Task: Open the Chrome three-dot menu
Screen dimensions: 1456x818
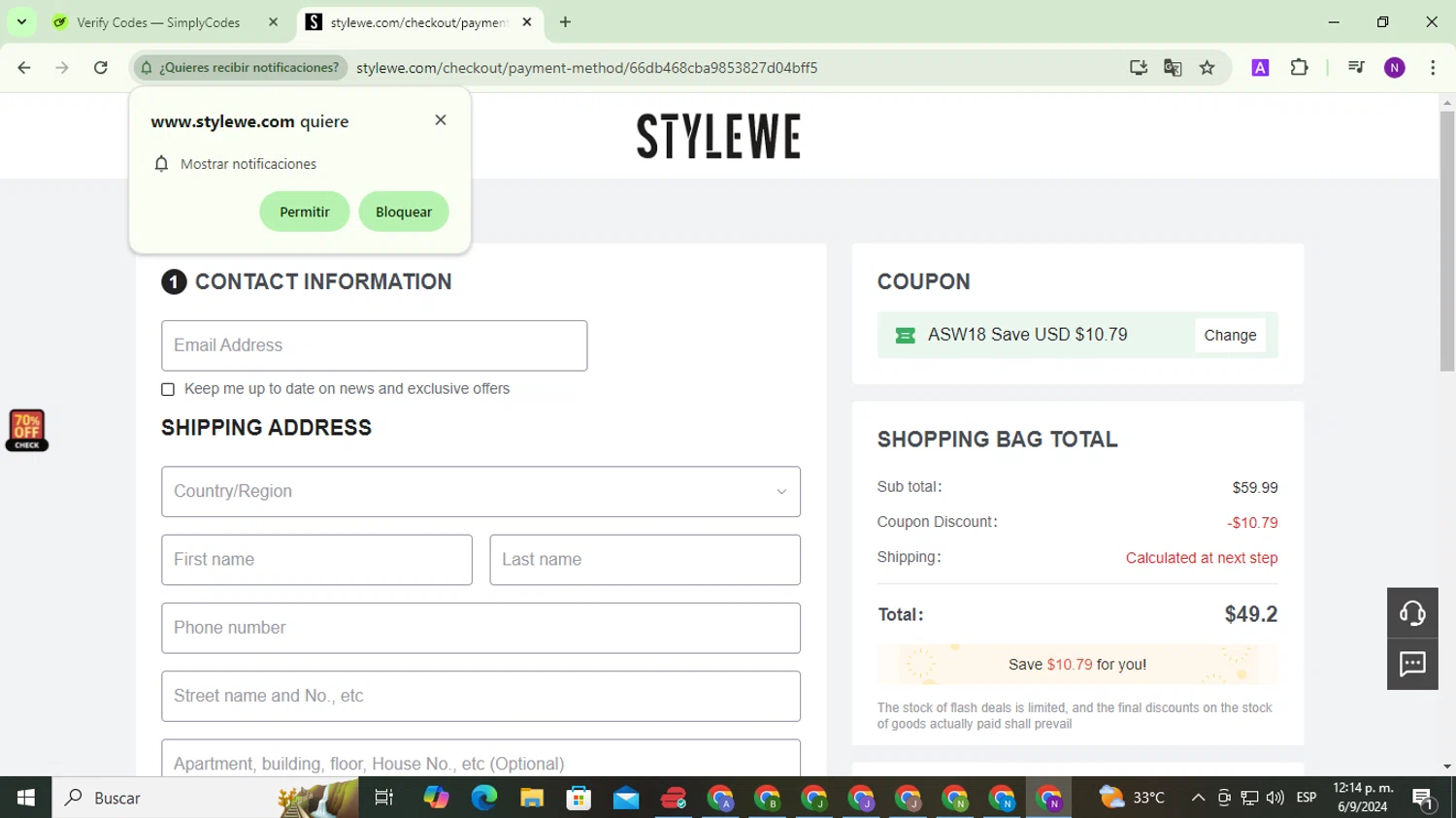Action: point(1433,68)
